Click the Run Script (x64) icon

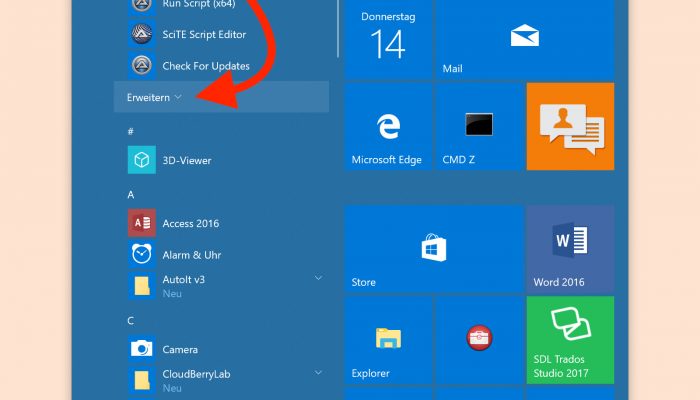[142, 6]
